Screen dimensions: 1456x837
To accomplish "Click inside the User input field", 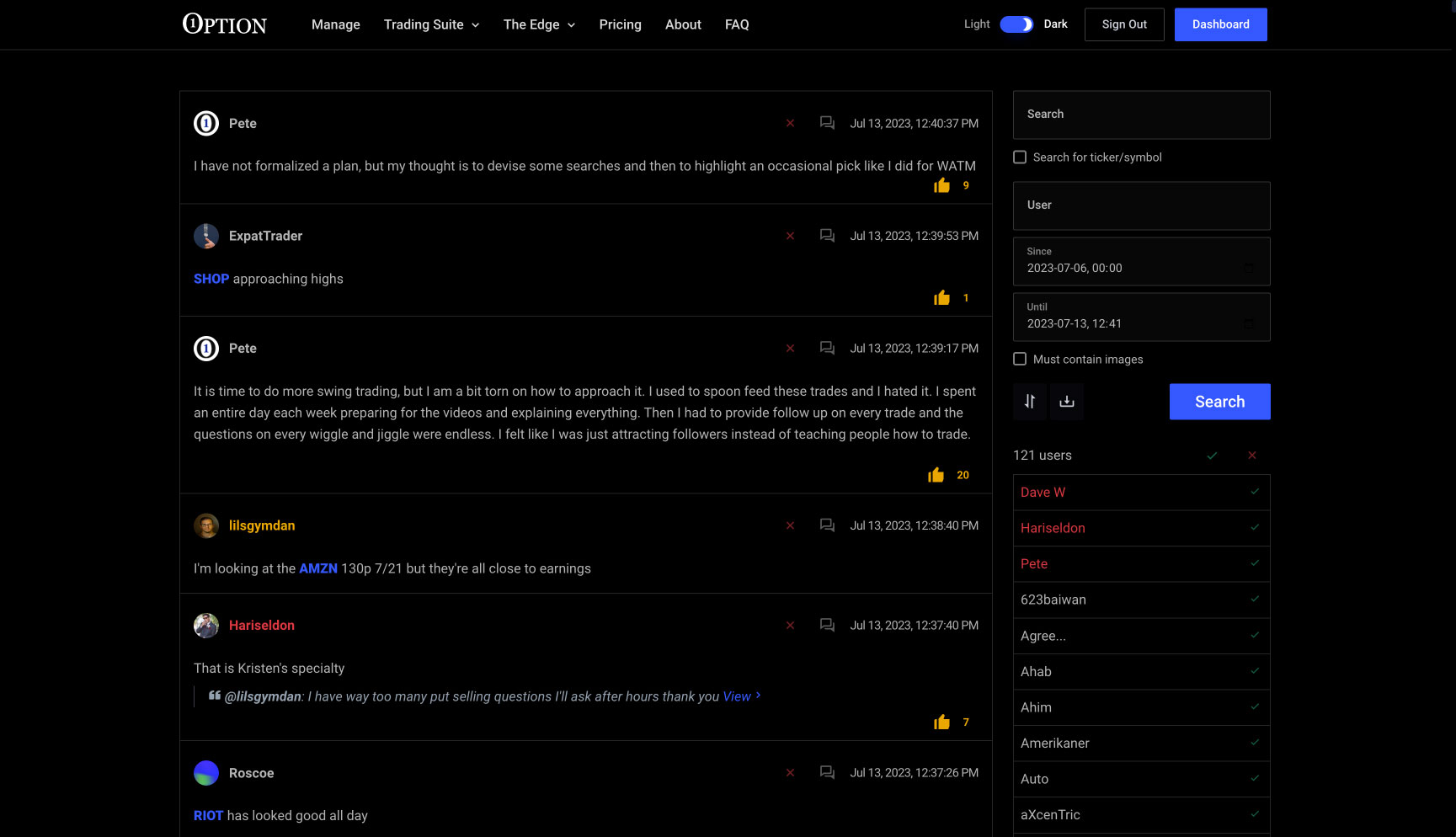I will (x=1141, y=205).
